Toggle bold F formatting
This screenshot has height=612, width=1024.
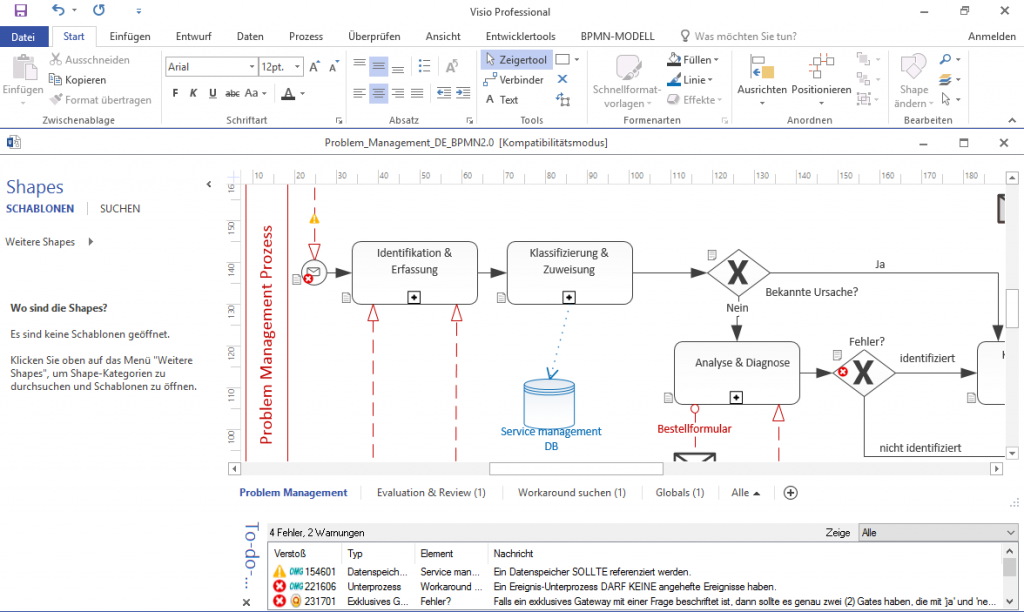click(x=175, y=93)
